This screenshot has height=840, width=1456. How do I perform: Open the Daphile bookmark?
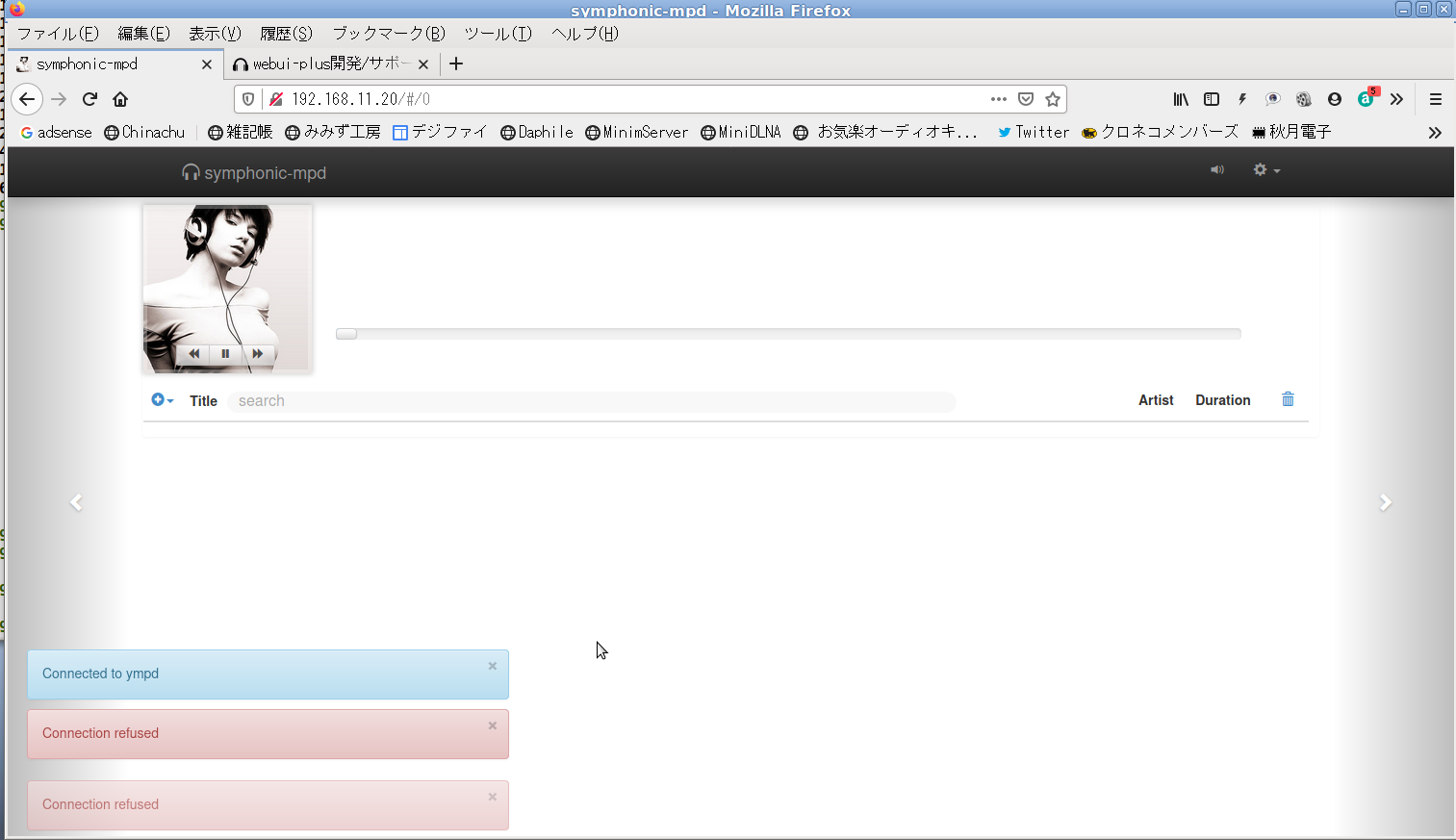pyautogui.click(x=536, y=133)
